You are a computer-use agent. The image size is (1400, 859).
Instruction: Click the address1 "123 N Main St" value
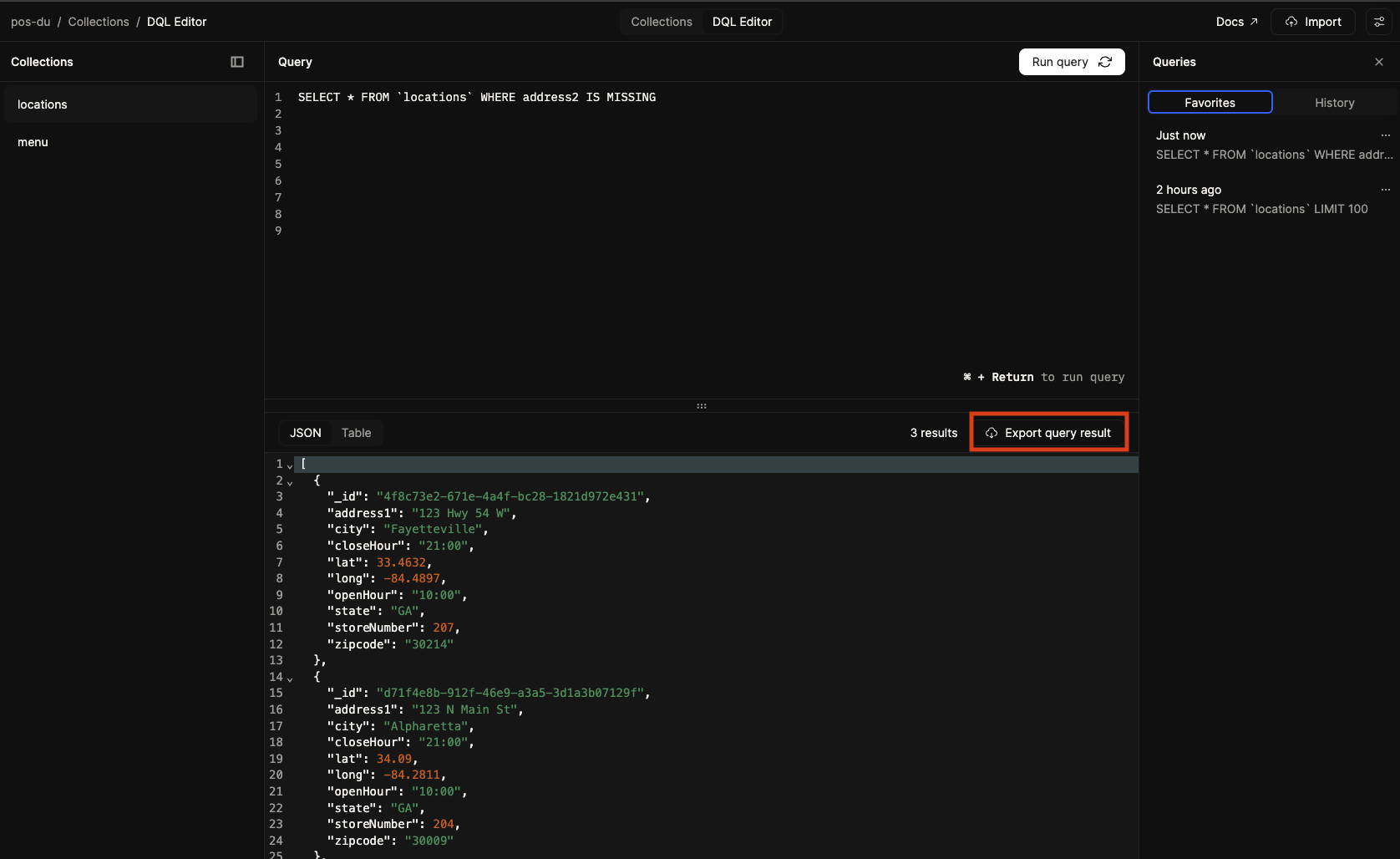pos(464,710)
